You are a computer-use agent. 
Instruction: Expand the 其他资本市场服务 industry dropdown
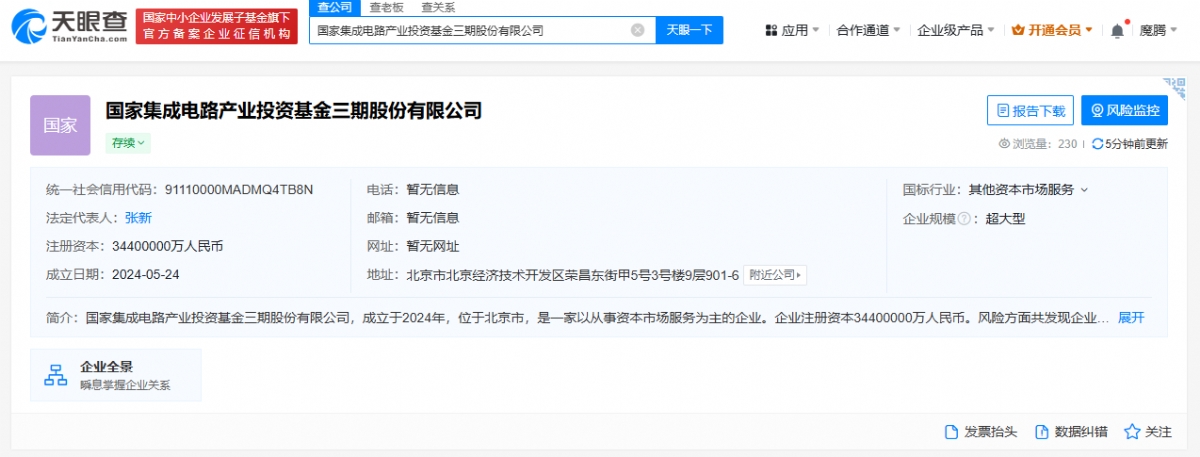1029,189
